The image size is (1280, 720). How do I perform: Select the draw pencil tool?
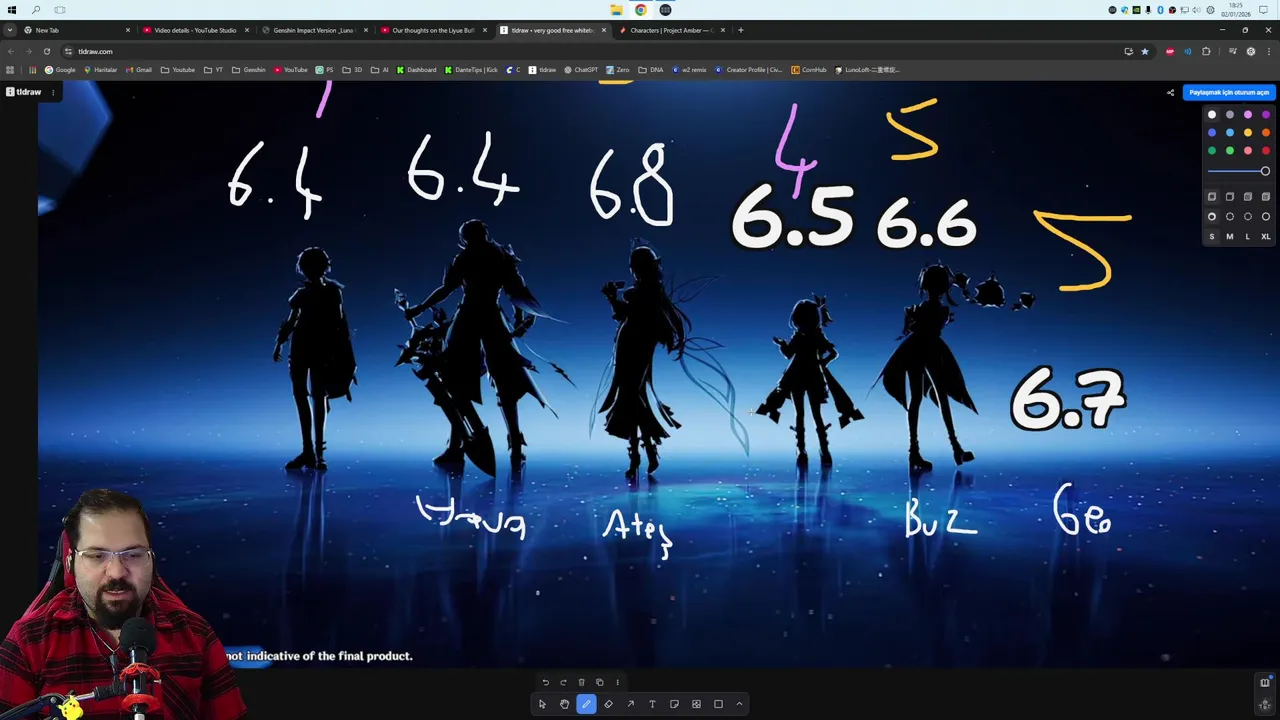click(x=586, y=704)
